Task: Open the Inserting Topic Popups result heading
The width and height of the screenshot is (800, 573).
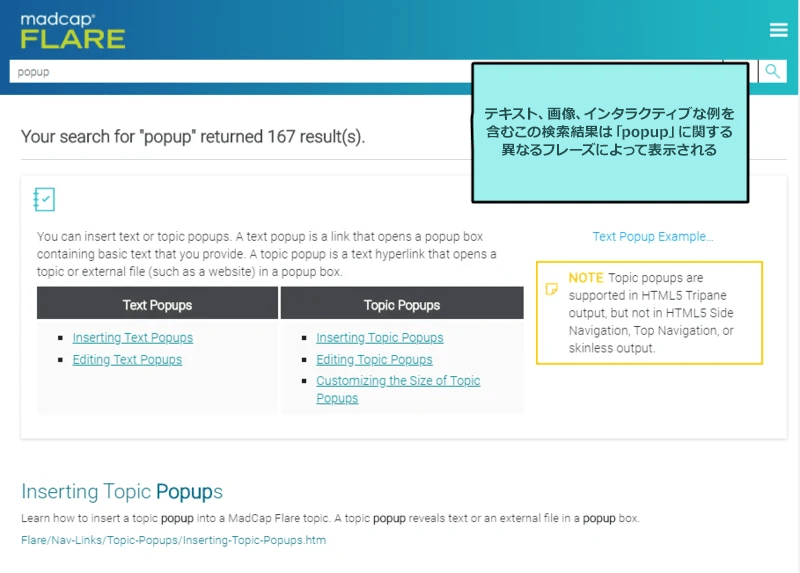Action: coord(122,491)
